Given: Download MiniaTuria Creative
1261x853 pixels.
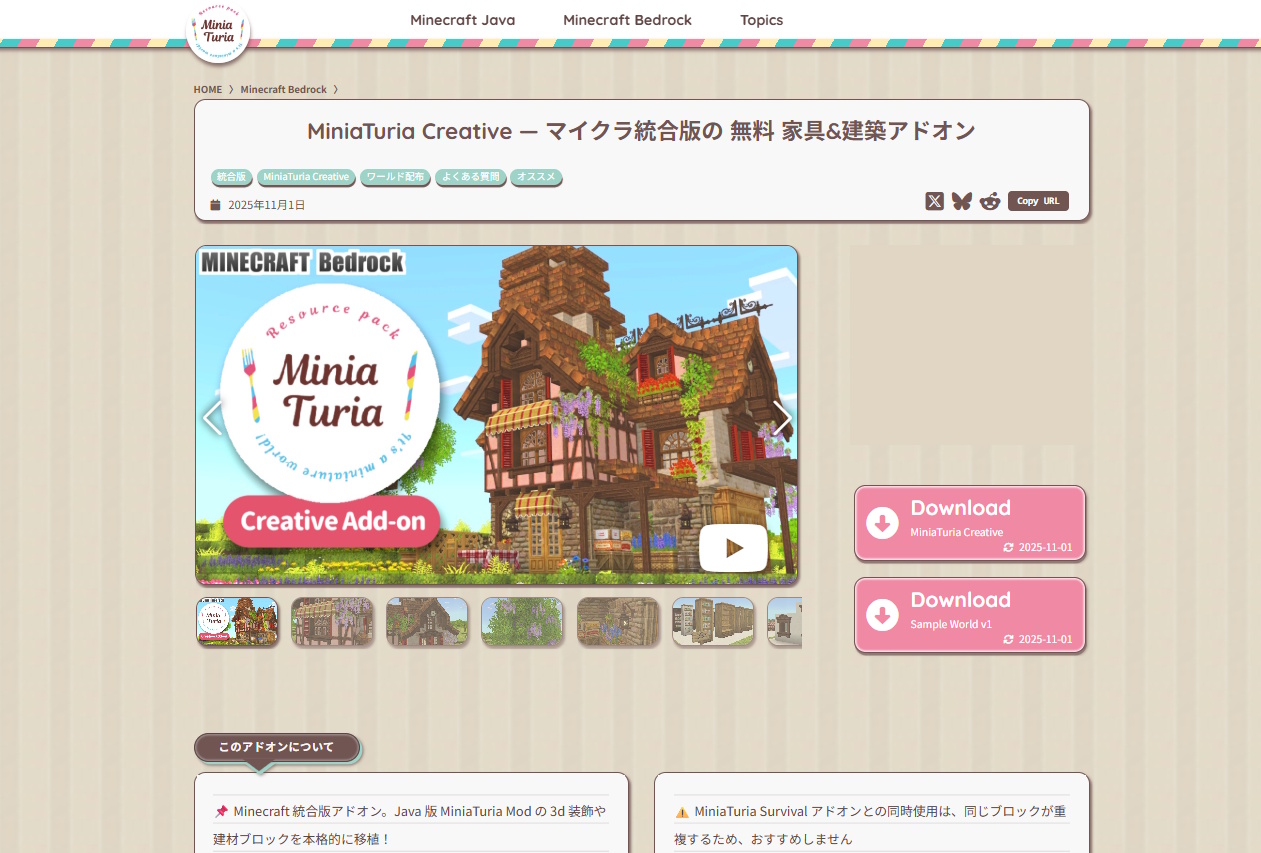Looking at the screenshot, I should [970, 523].
